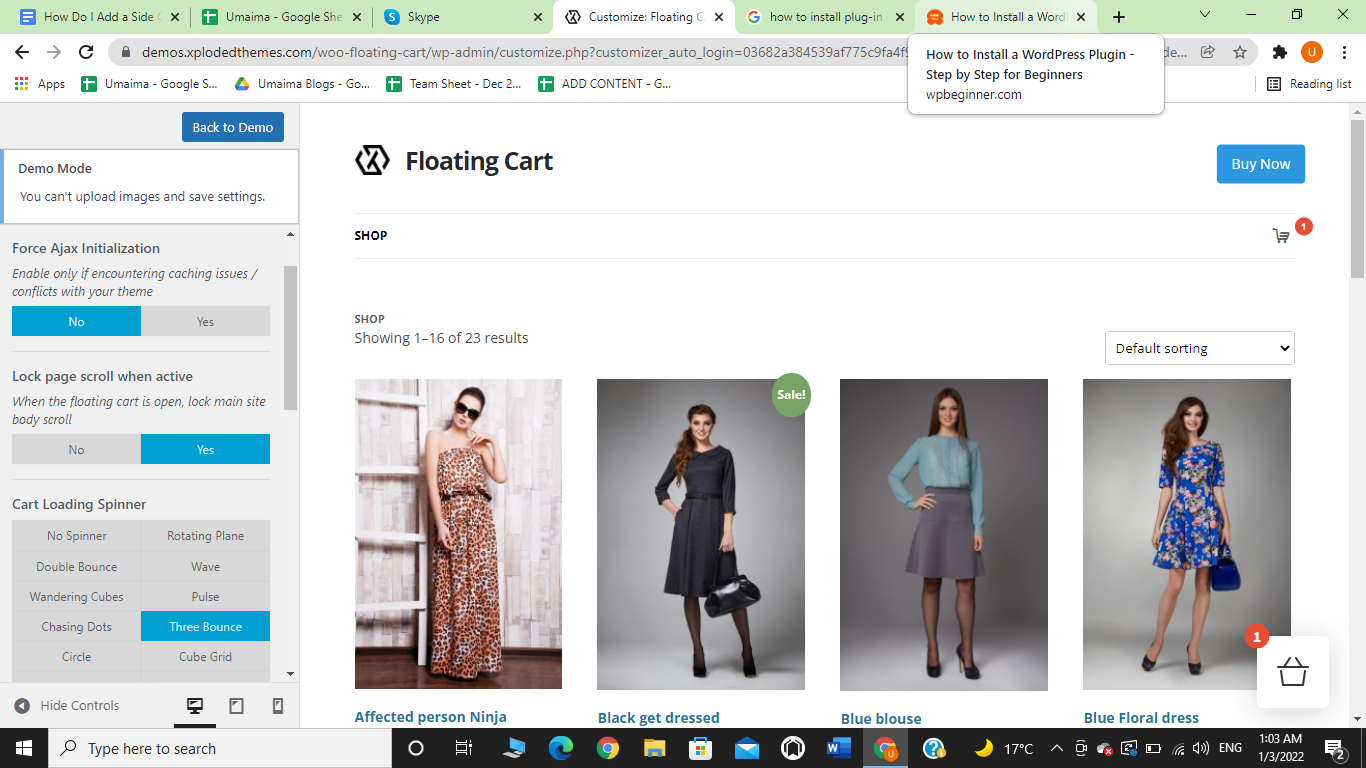
Task: Click Hide Controls in the customizer
Action: tap(67, 706)
